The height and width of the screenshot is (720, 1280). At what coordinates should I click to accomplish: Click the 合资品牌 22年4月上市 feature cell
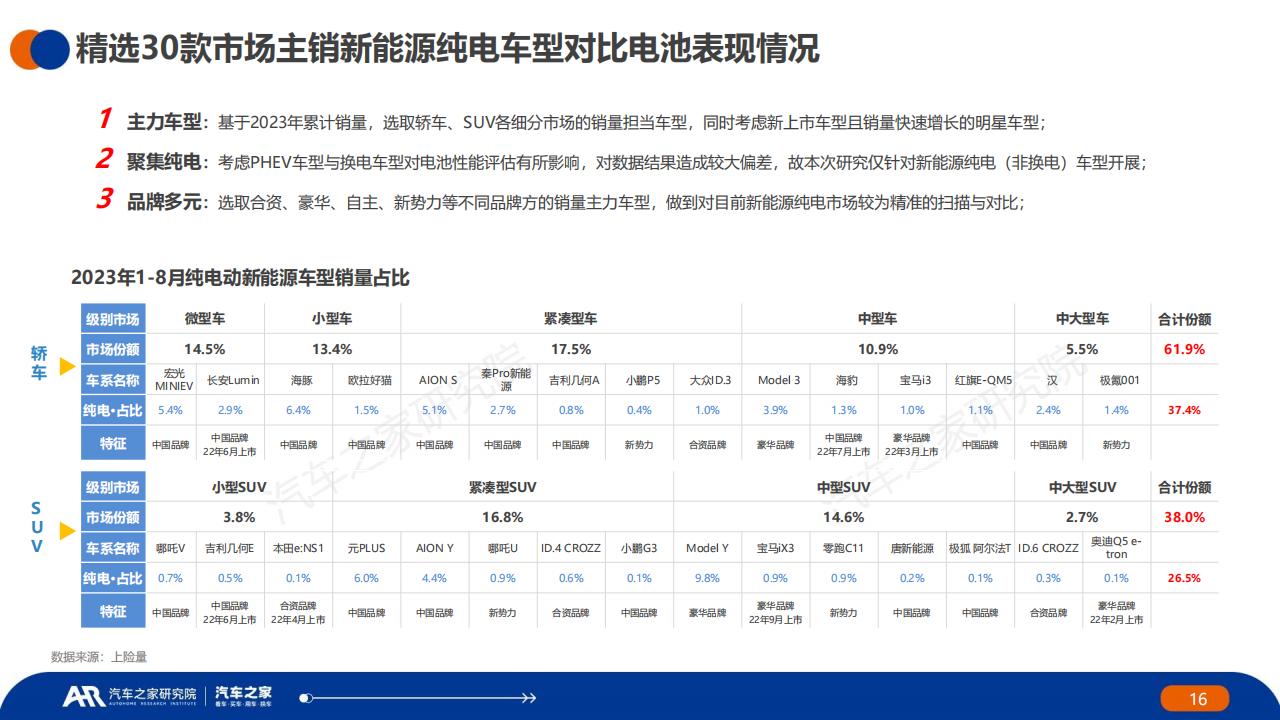click(x=298, y=613)
